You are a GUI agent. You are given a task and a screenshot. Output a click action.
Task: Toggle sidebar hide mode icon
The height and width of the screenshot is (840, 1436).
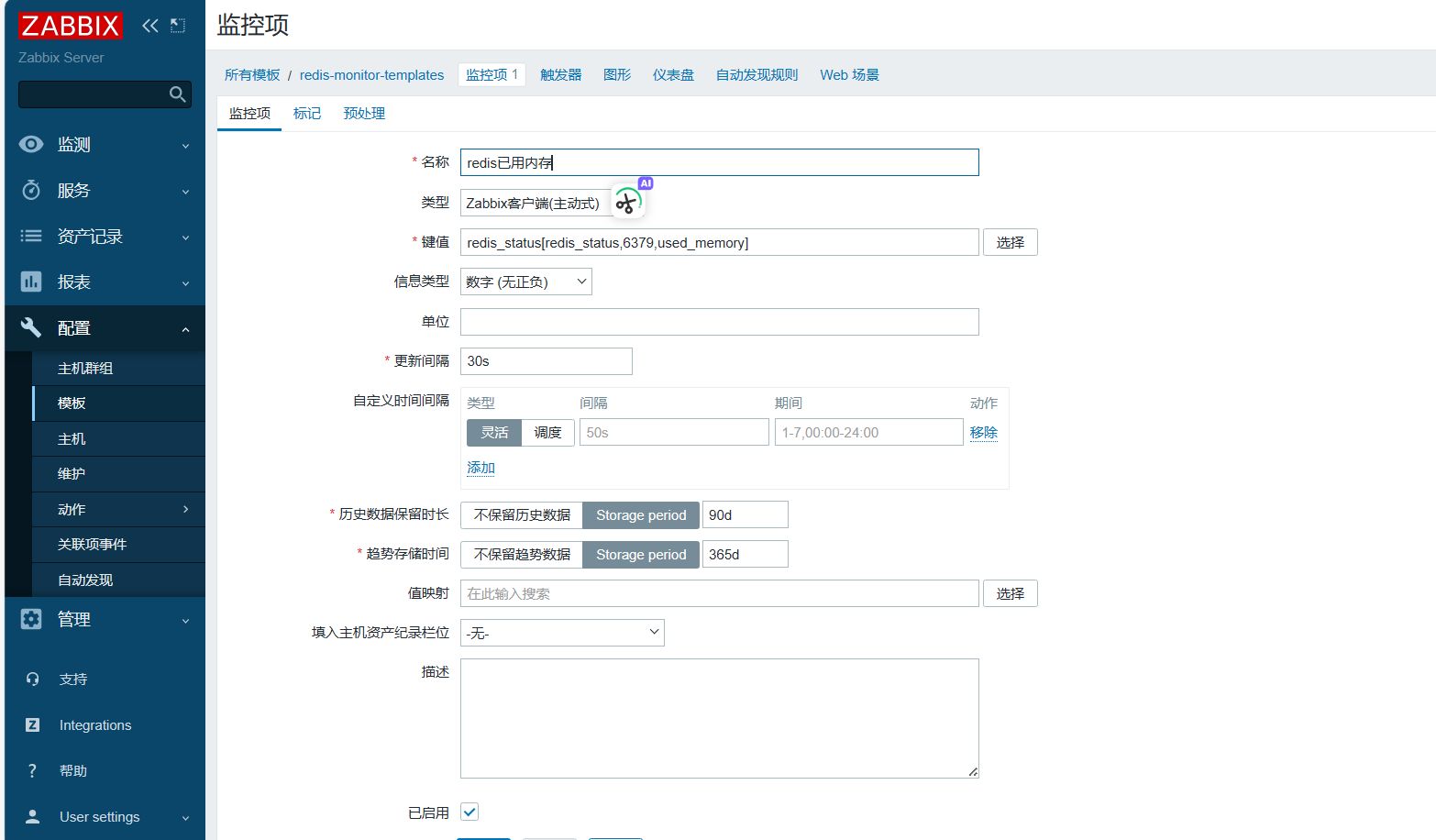click(x=178, y=26)
